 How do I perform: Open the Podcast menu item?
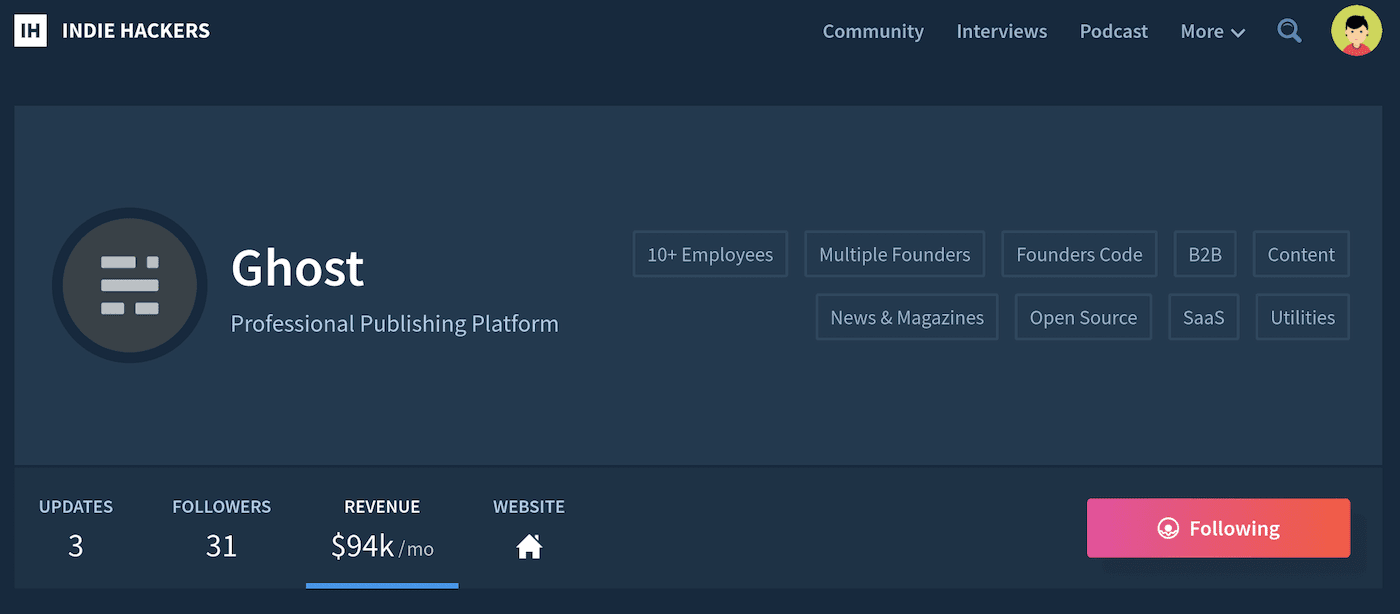(1113, 31)
